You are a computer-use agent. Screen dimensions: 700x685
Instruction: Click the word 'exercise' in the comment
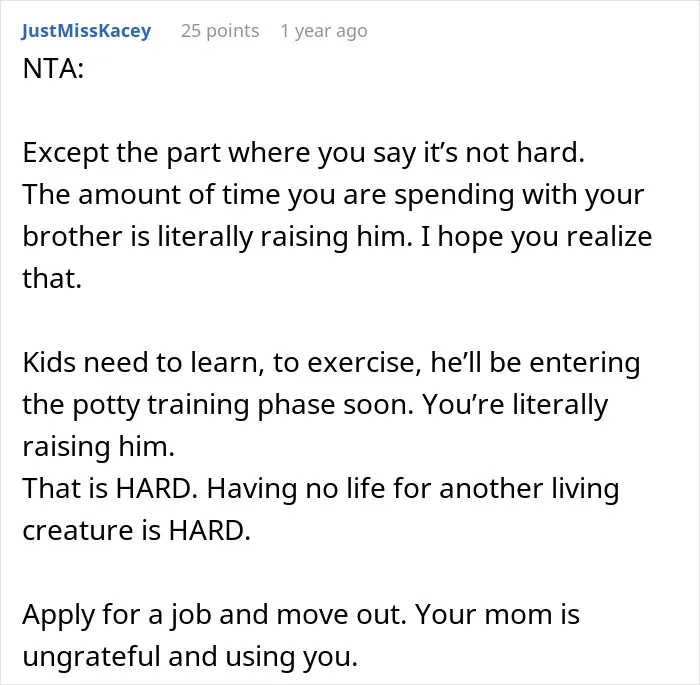(361, 363)
